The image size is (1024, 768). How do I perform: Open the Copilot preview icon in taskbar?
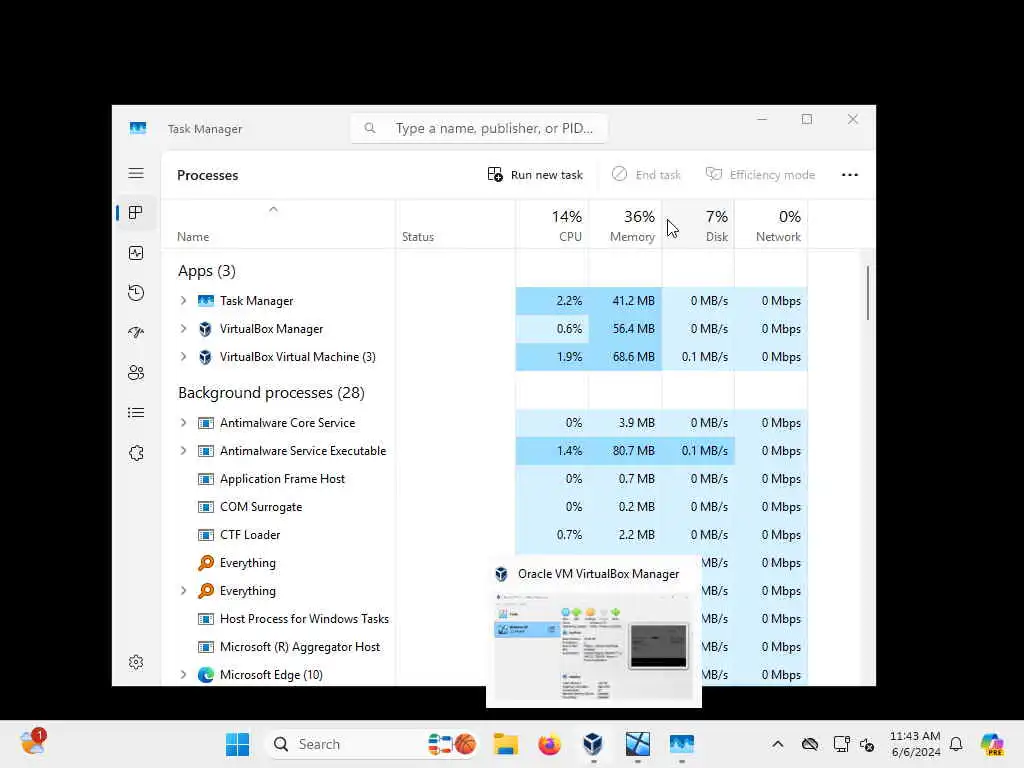pyautogui.click(x=992, y=744)
